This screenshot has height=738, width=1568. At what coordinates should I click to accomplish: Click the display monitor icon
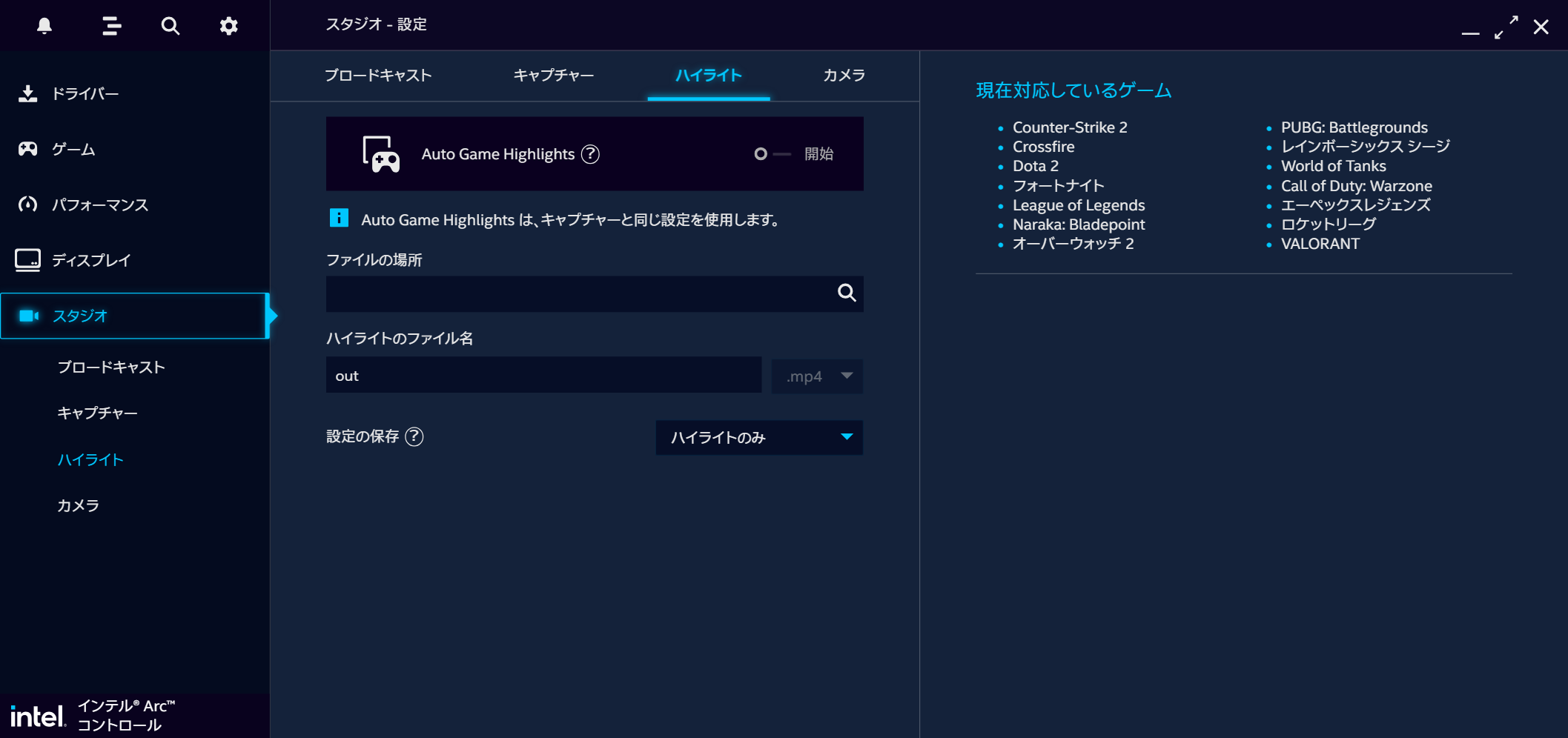pyautogui.click(x=28, y=260)
